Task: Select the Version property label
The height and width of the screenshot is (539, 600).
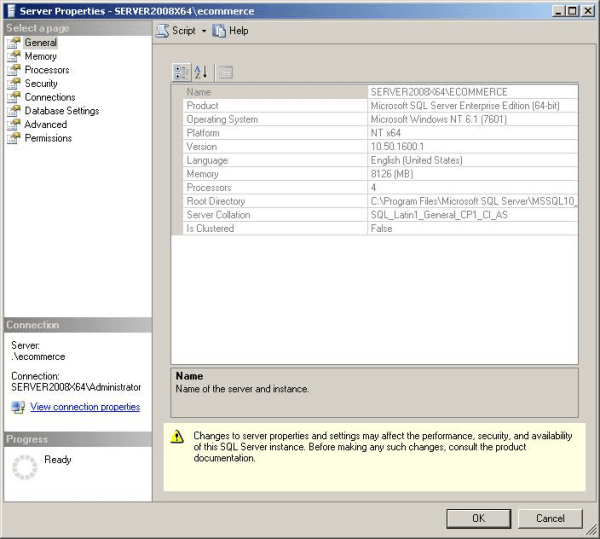Action: tap(202, 147)
